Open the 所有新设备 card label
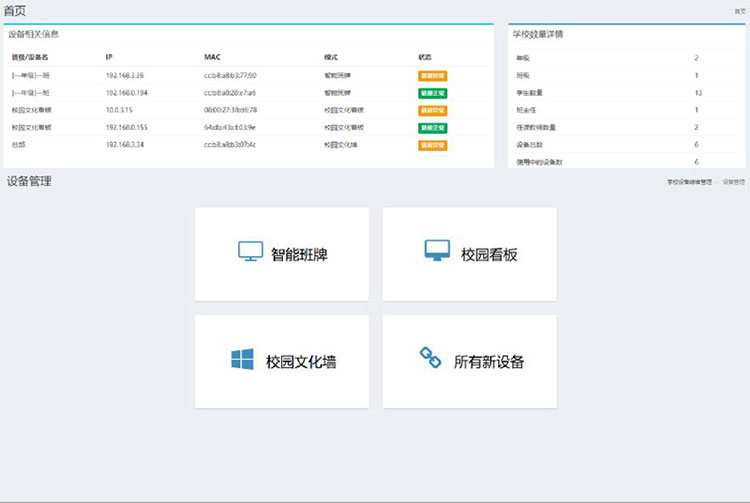The height and width of the screenshot is (503, 750). coord(489,362)
